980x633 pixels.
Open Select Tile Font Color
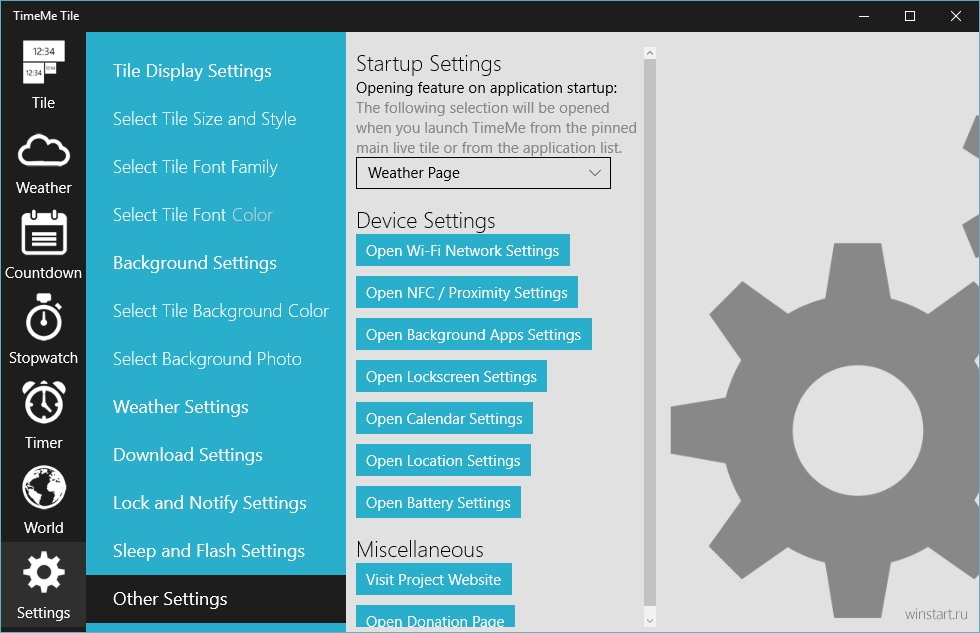(x=192, y=215)
